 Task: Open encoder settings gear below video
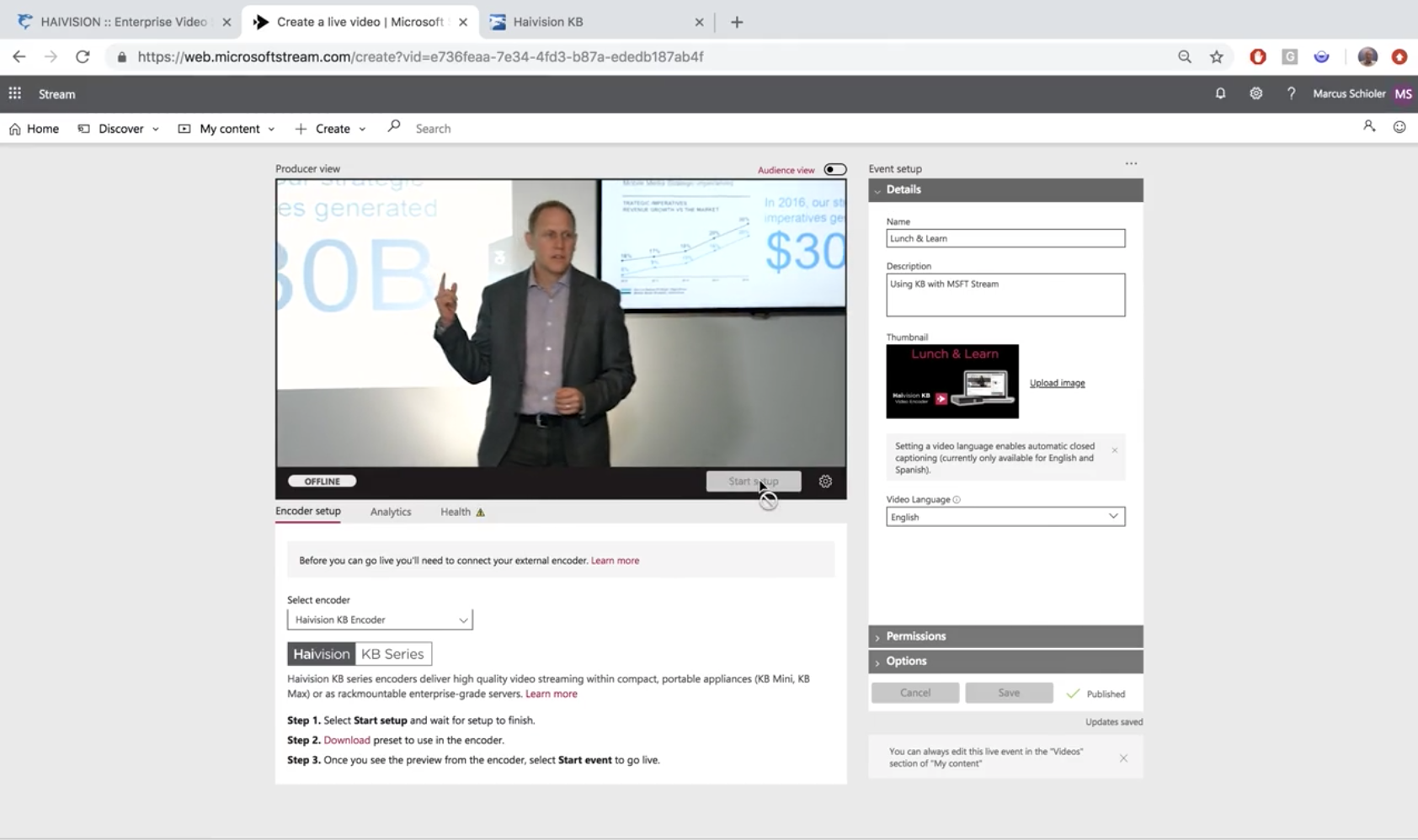(x=825, y=481)
